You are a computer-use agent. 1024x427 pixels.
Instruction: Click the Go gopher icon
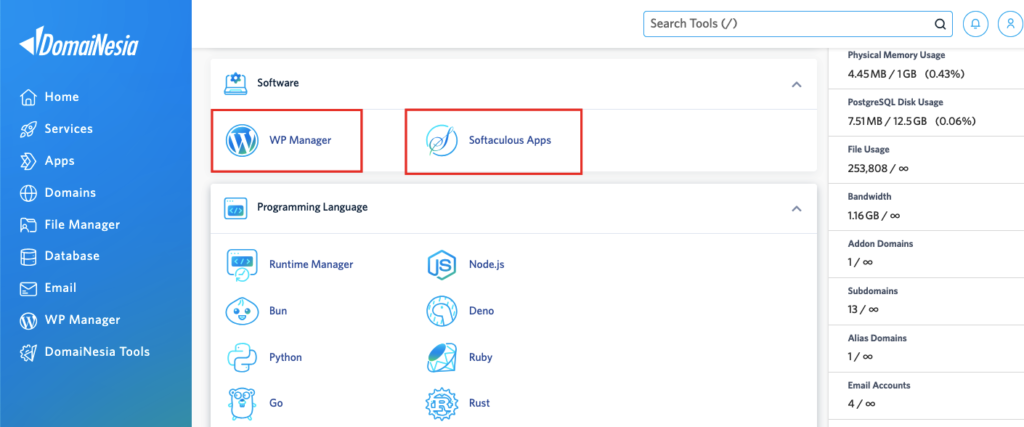coord(242,403)
